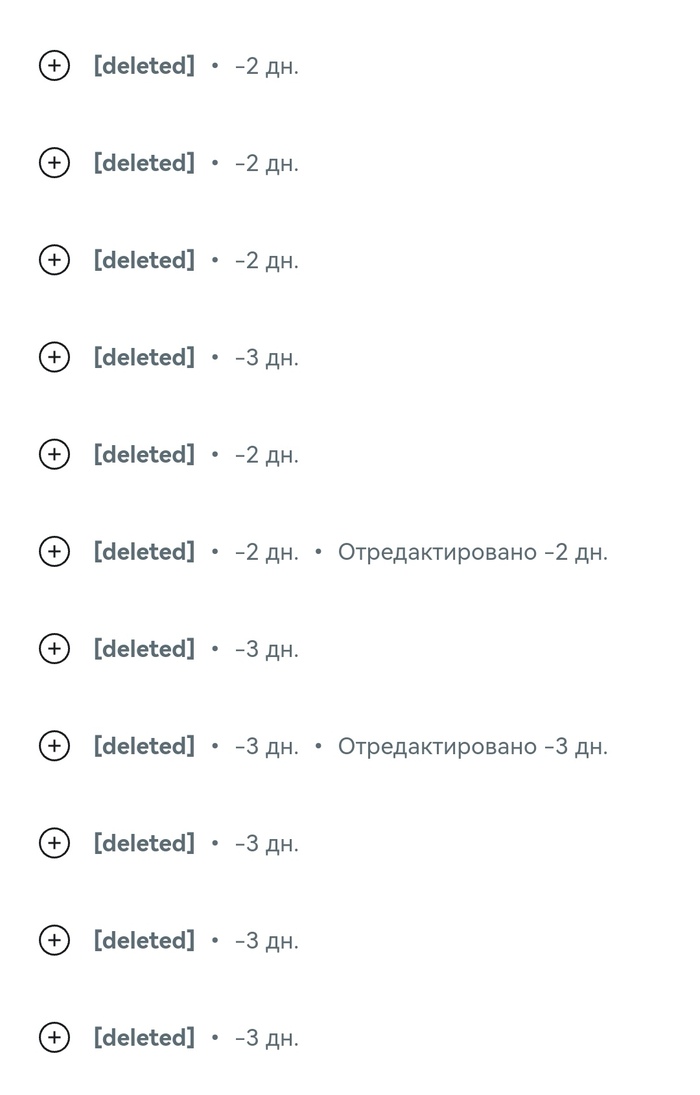
Task: Click [deleted] name beside Отредактировано 3 дн.
Action: click(144, 746)
